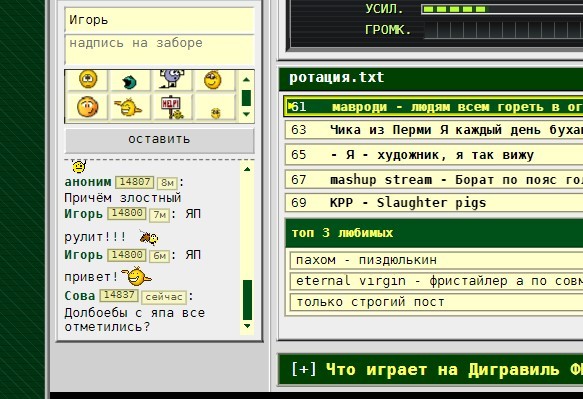Click the chat log scrollbar thumb

tap(247, 300)
